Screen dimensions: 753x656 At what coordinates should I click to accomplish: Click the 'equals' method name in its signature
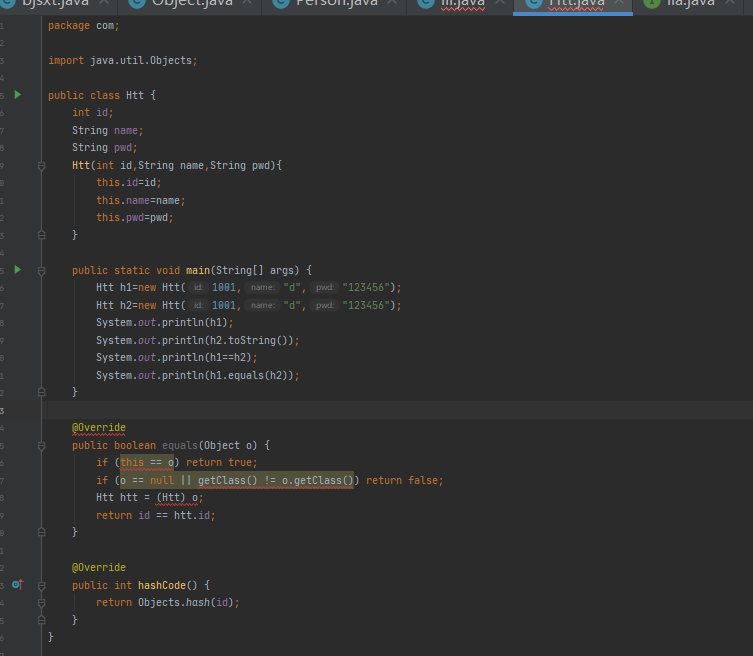click(180, 445)
